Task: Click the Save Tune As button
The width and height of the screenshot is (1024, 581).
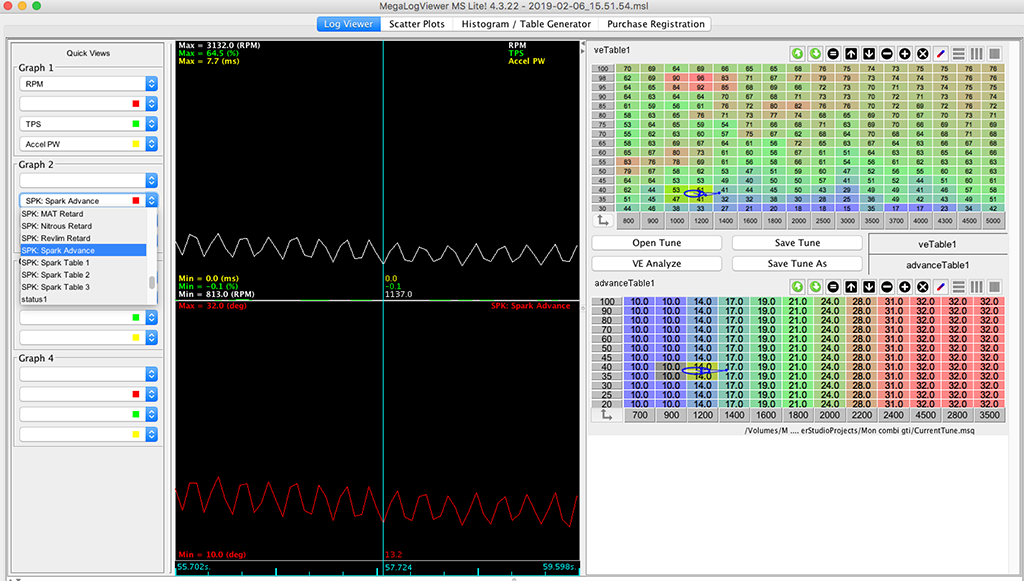Action: point(797,264)
